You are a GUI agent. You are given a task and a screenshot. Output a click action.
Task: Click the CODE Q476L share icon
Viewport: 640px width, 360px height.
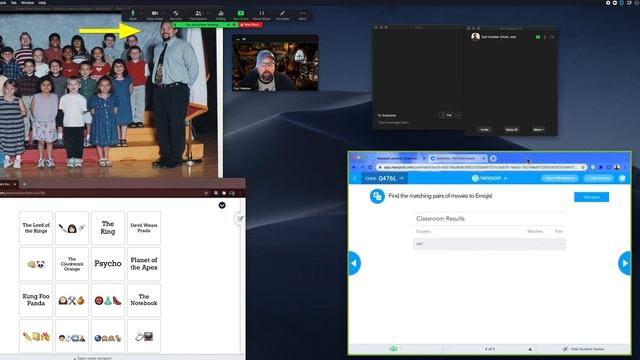point(402,178)
